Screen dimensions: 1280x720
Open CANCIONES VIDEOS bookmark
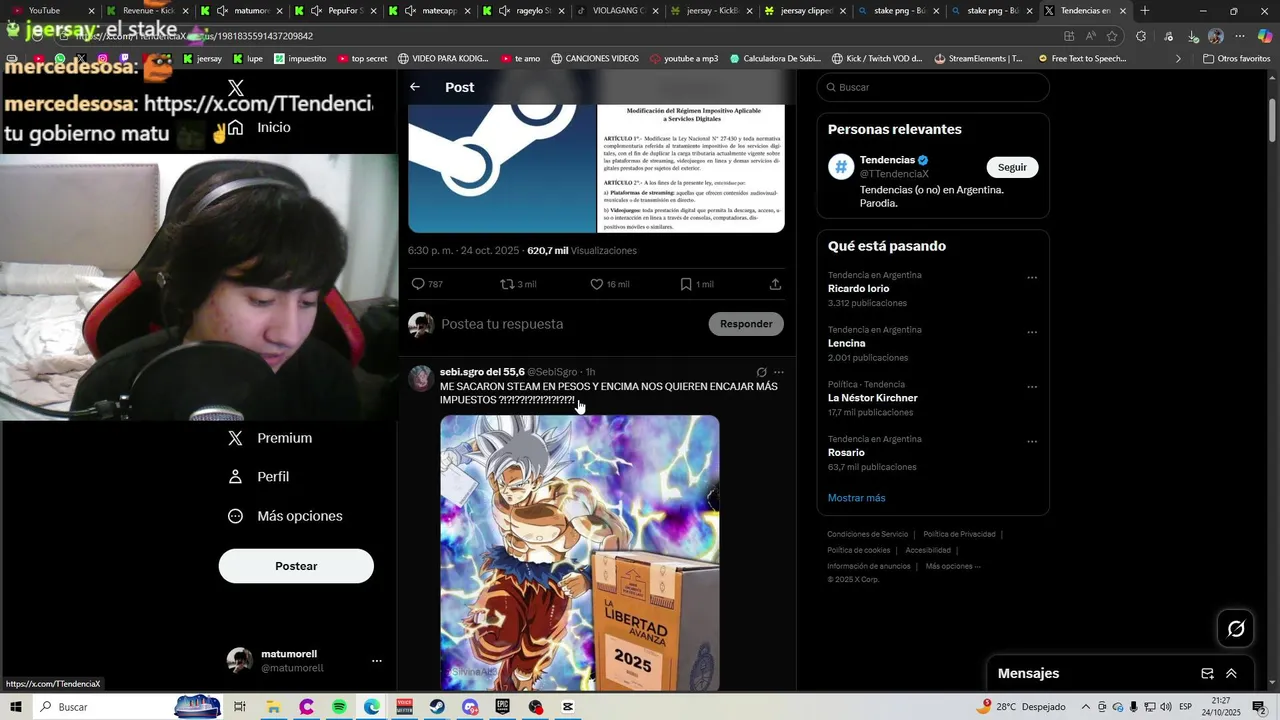[594, 58]
